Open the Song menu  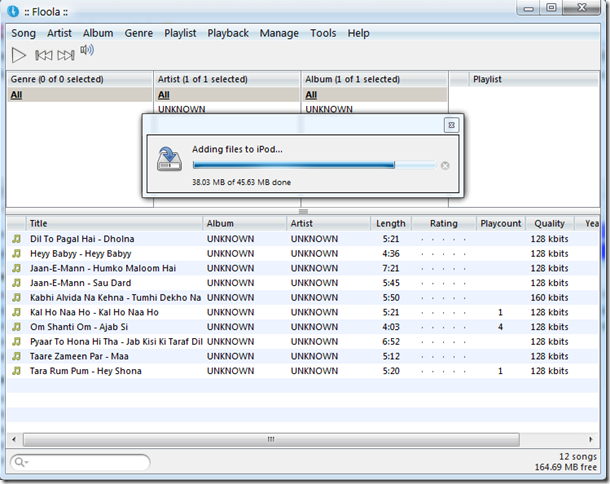point(23,33)
